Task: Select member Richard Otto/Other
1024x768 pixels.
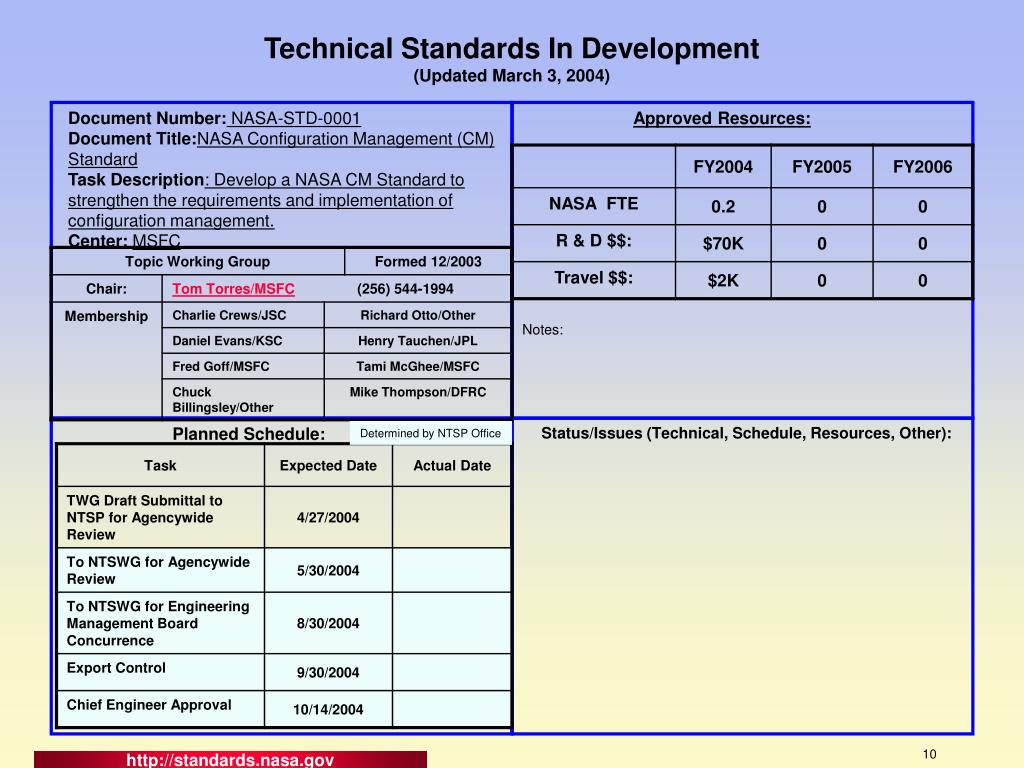Action: (x=418, y=315)
